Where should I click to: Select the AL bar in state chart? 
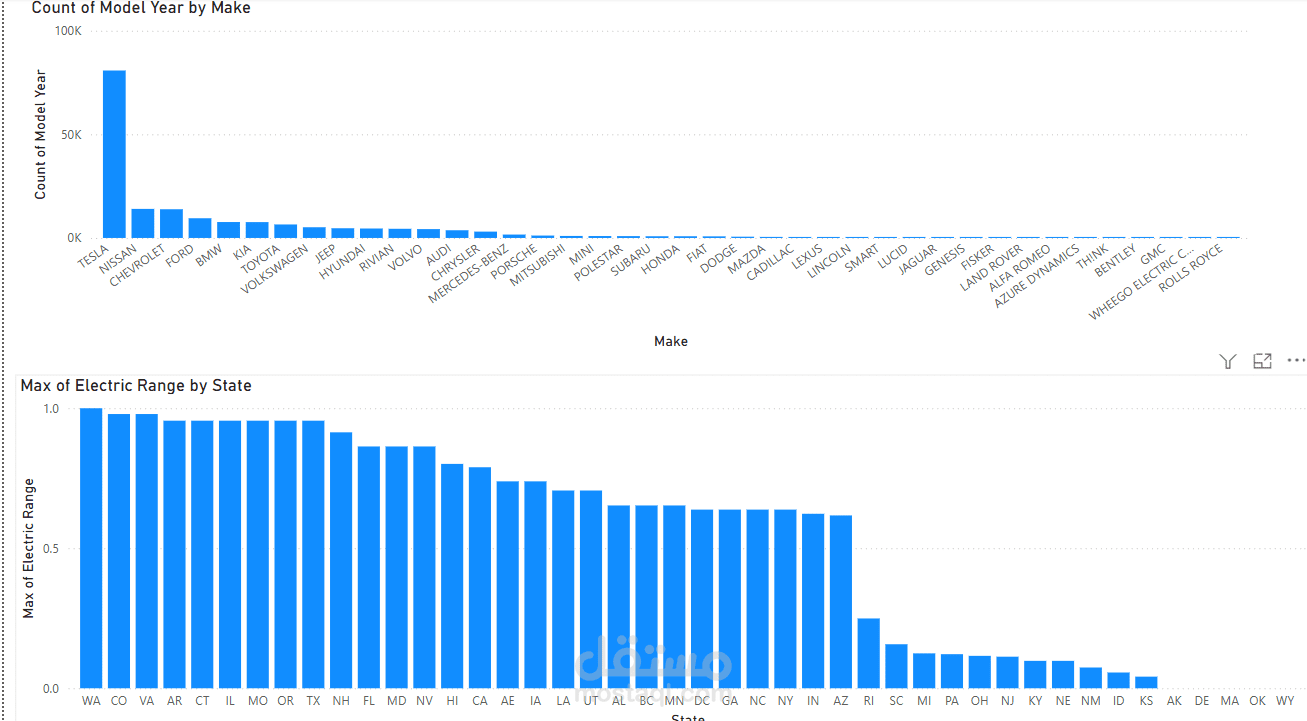coord(619,597)
